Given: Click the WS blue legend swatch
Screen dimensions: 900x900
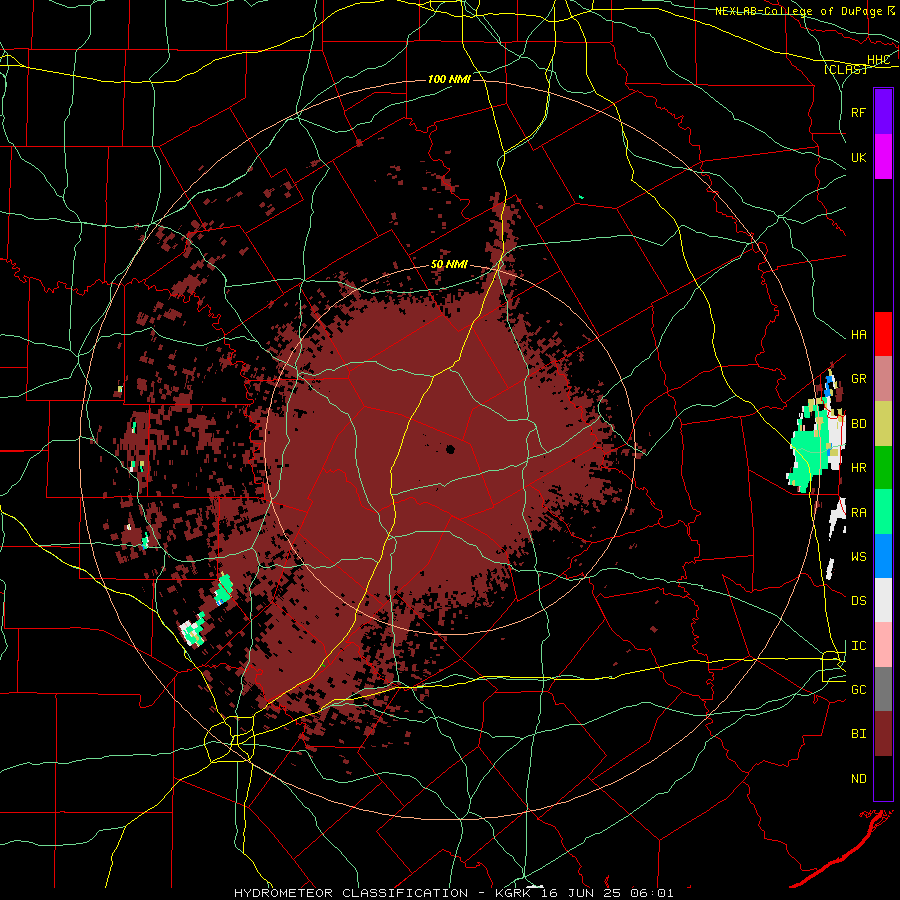Looking at the screenshot, I should [883, 556].
